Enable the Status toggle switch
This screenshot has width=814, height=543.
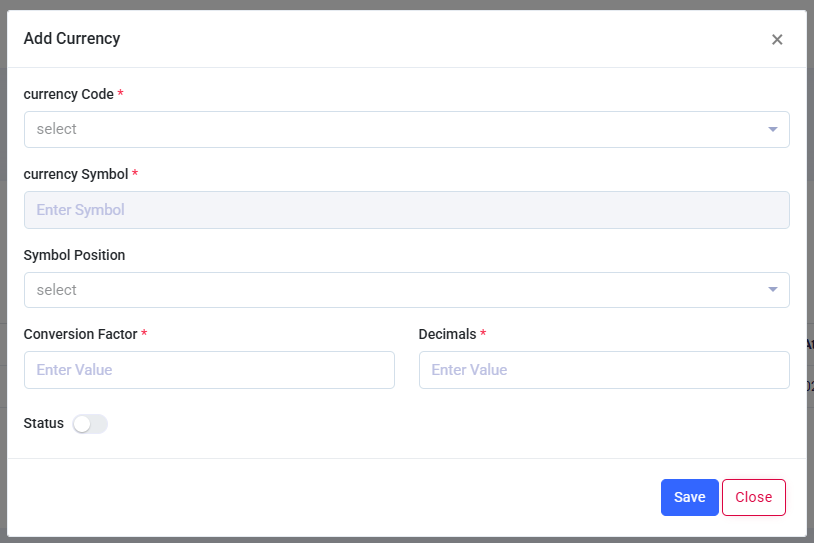coord(90,424)
